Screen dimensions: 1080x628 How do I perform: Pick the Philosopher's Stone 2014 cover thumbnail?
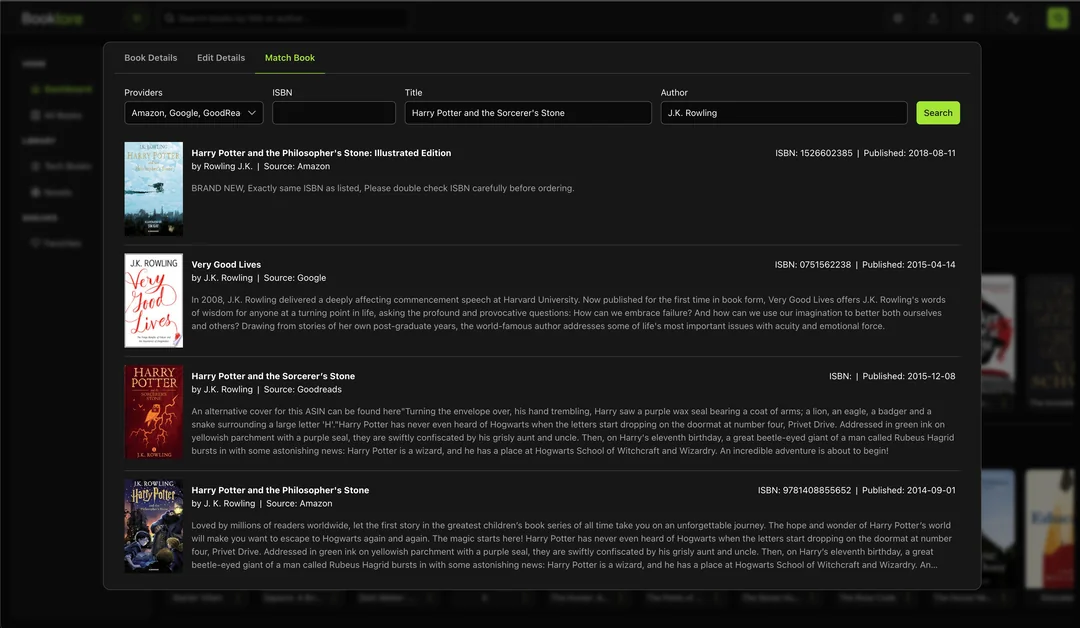(154, 526)
